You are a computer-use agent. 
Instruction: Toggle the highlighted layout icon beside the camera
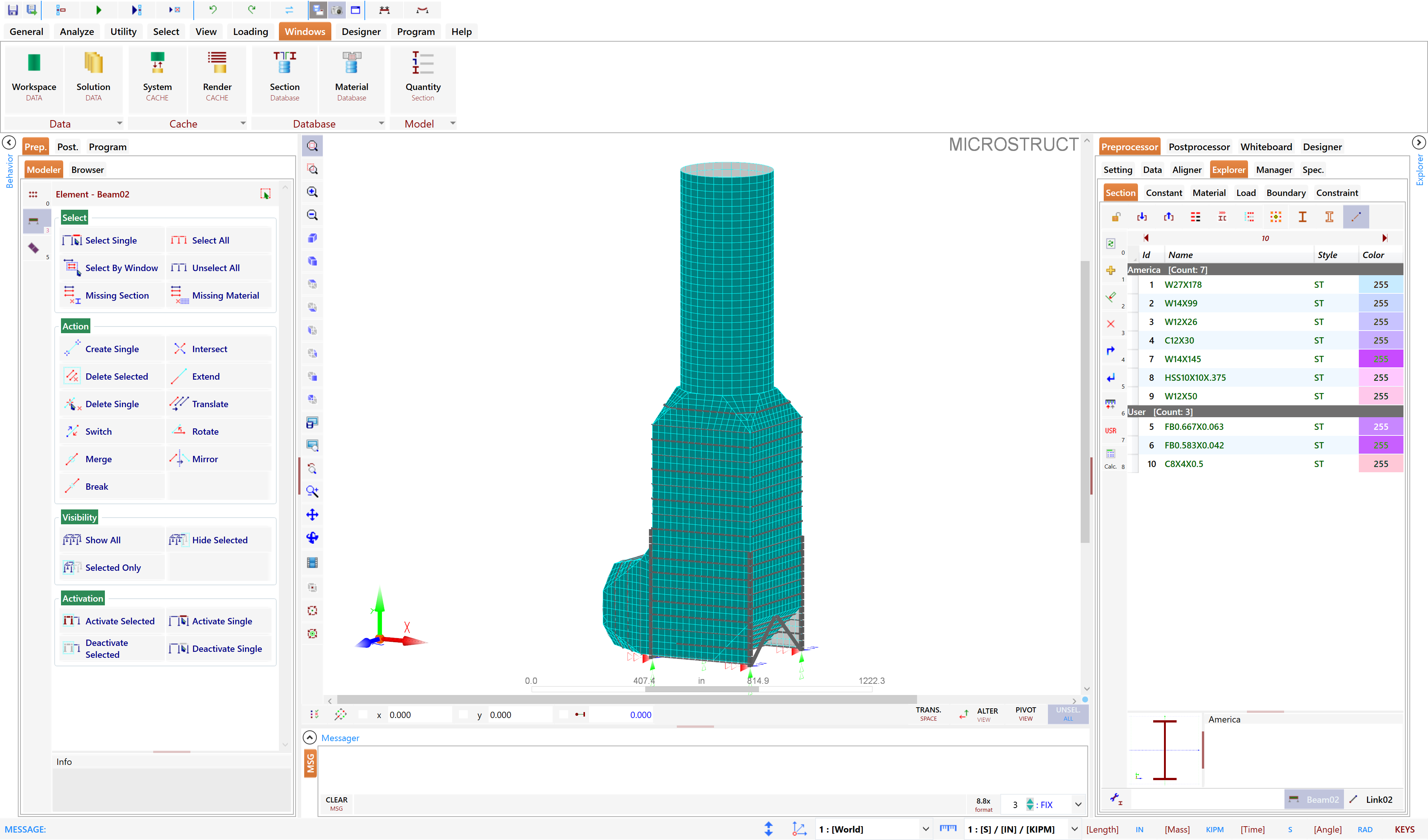point(318,10)
